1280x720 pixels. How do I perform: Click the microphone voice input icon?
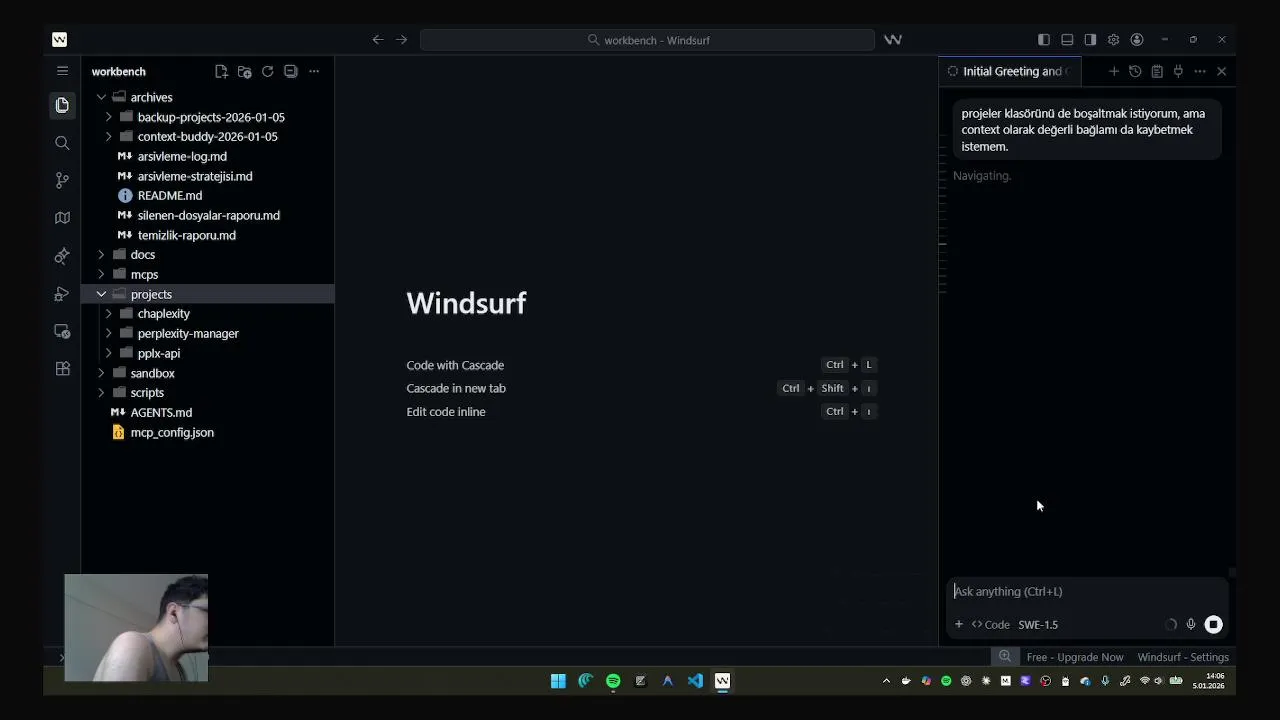click(1190, 624)
